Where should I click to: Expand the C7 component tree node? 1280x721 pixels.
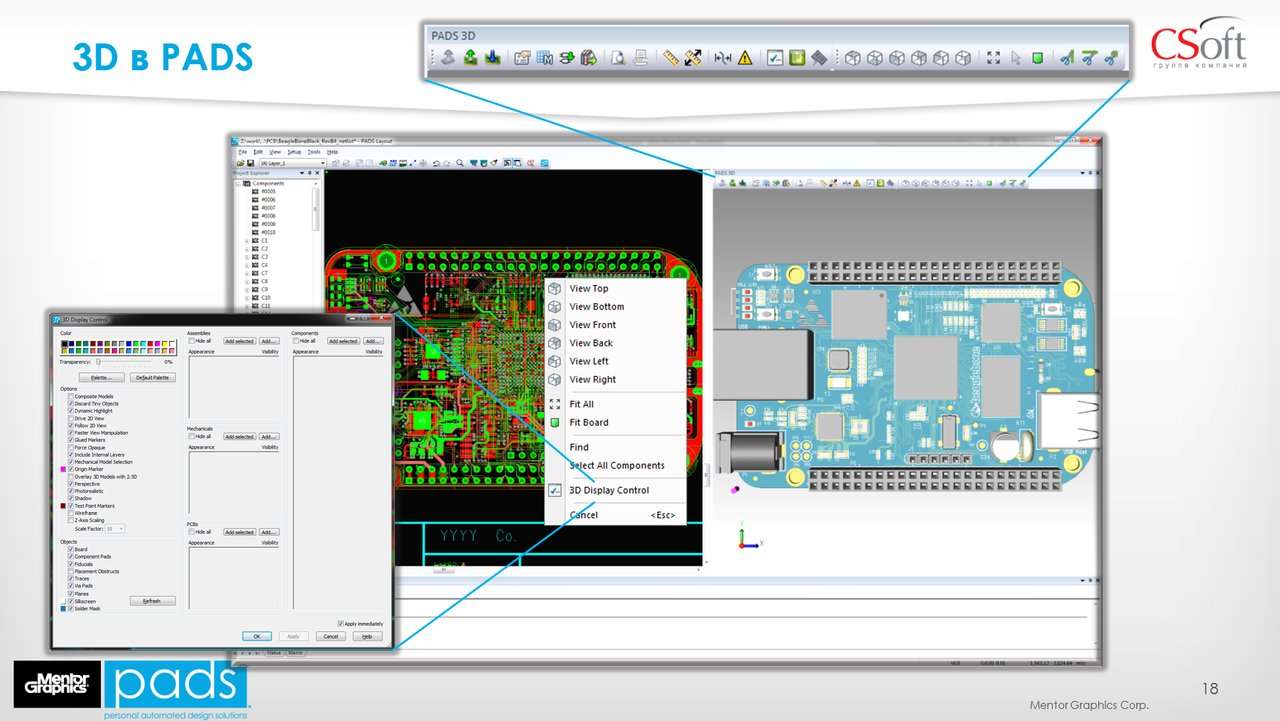coord(247,273)
